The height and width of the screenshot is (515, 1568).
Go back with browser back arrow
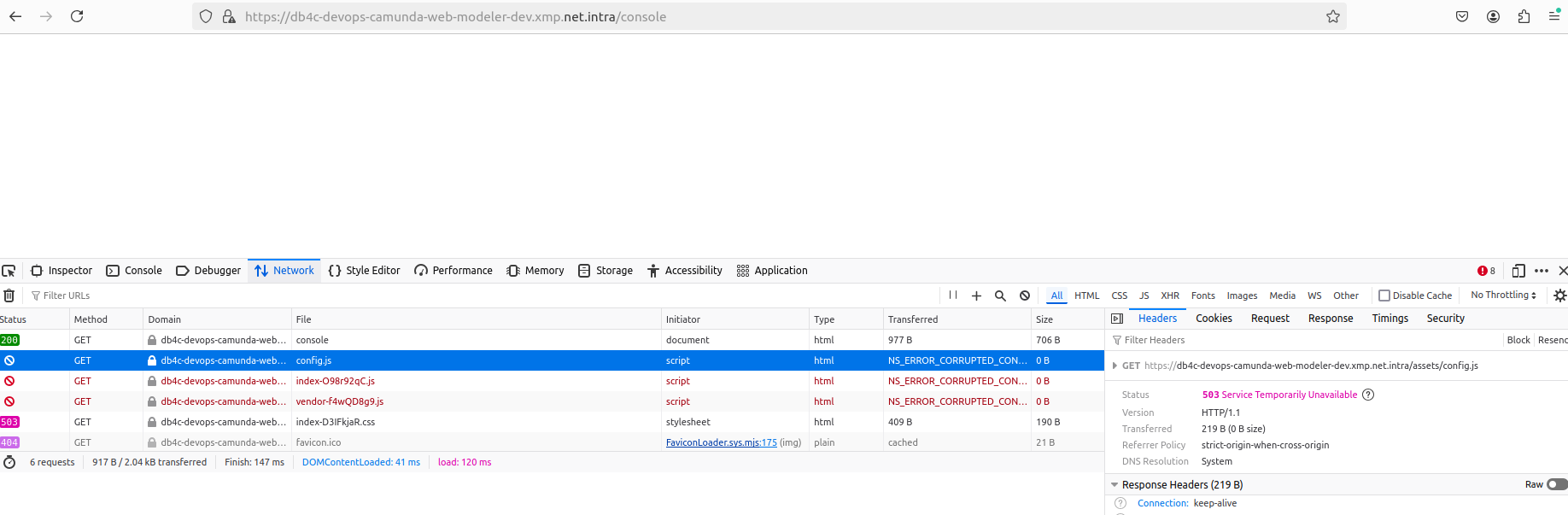(15, 16)
